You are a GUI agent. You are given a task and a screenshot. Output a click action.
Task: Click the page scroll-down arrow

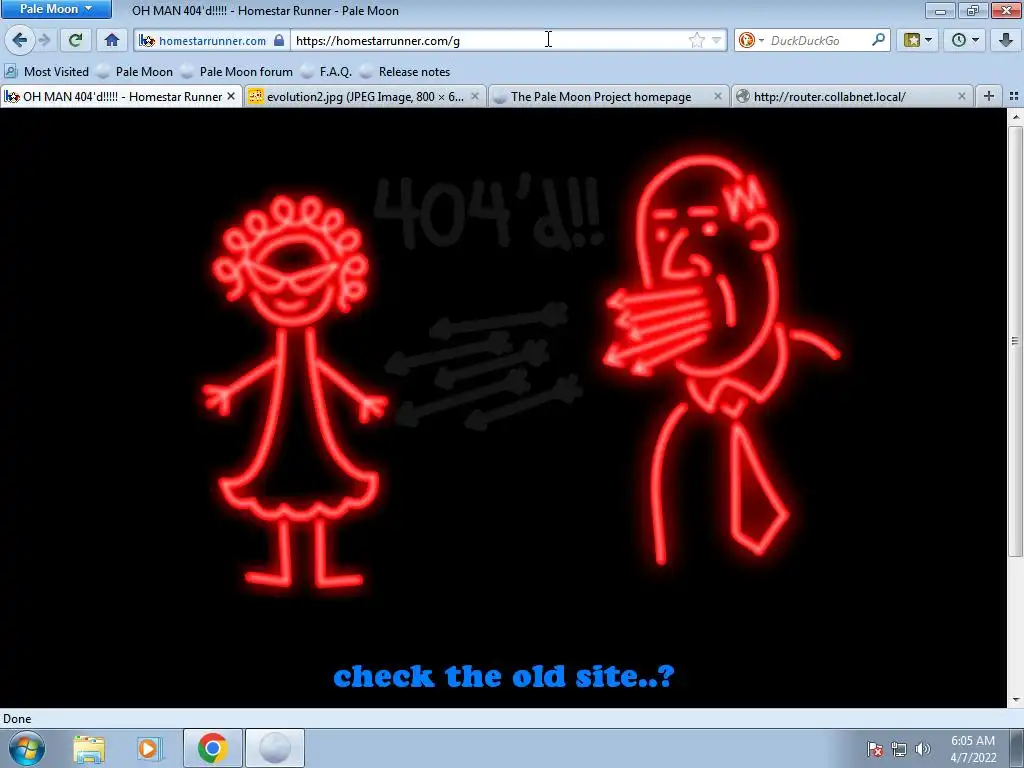click(x=1016, y=699)
